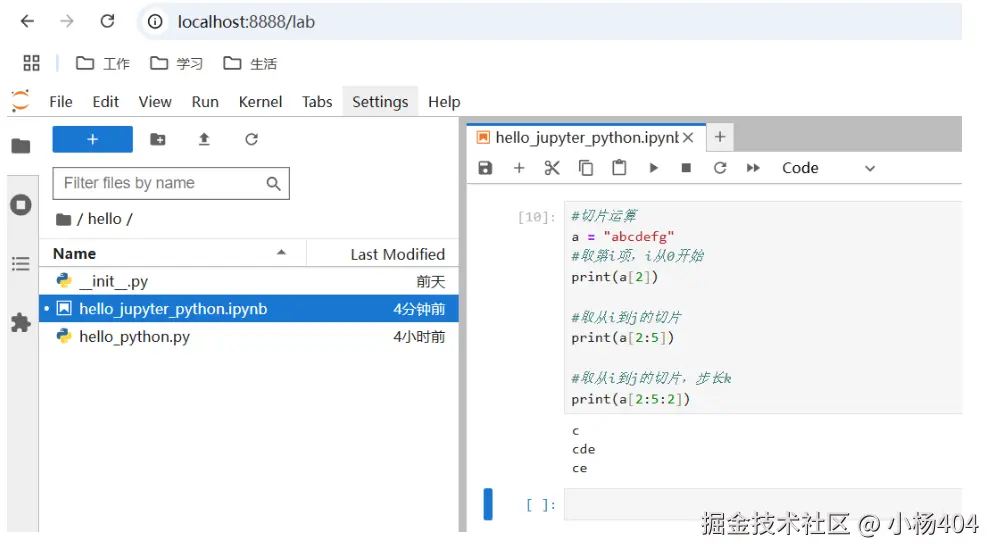Click the blue active cell collapser bar
996x555 pixels.
tap(488, 504)
